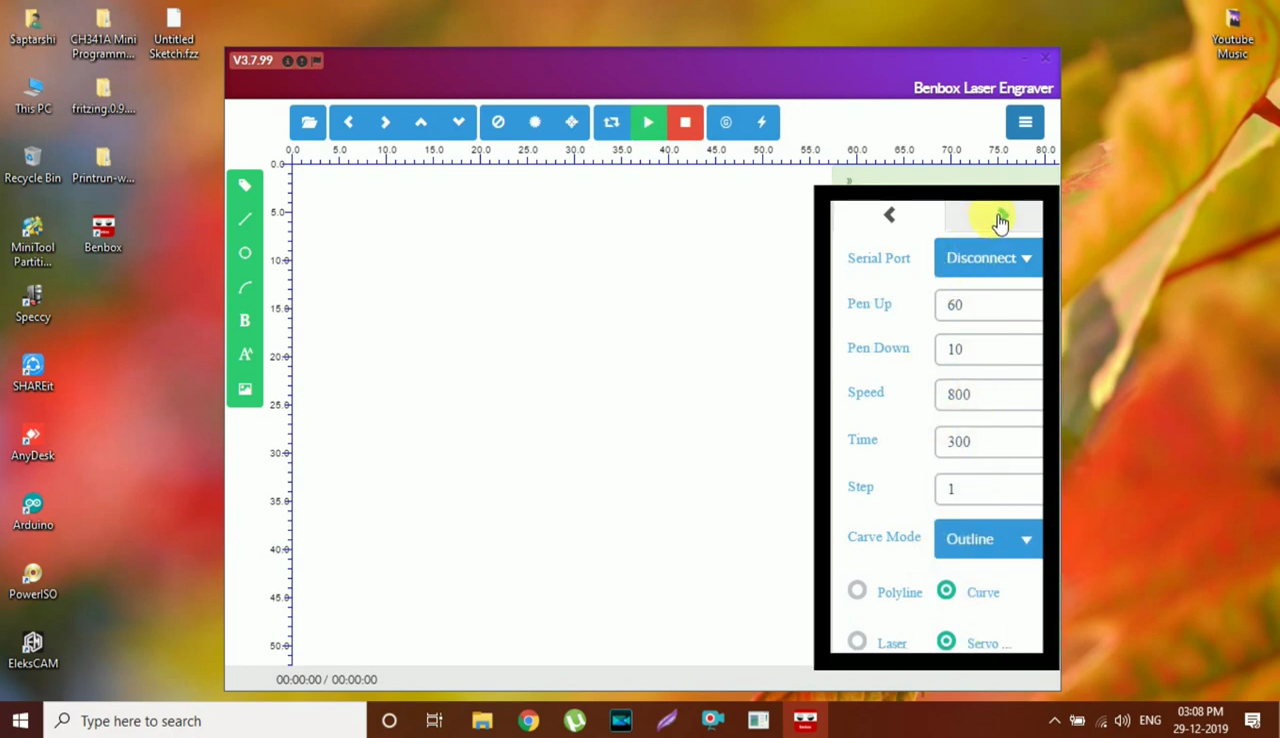The height and width of the screenshot is (738, 1280).
Task: Open the Serial Port Disconnect dropdown
Action: [x=988, y=258]
